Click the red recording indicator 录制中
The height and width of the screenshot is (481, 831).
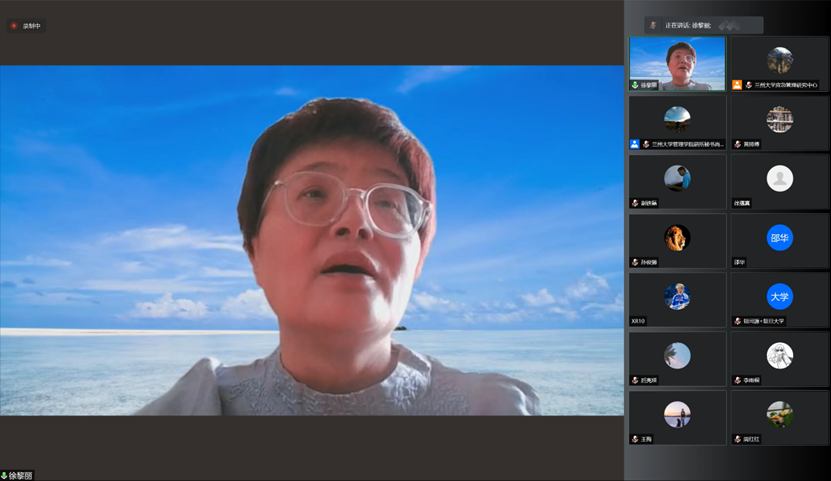tap(26, 26)
